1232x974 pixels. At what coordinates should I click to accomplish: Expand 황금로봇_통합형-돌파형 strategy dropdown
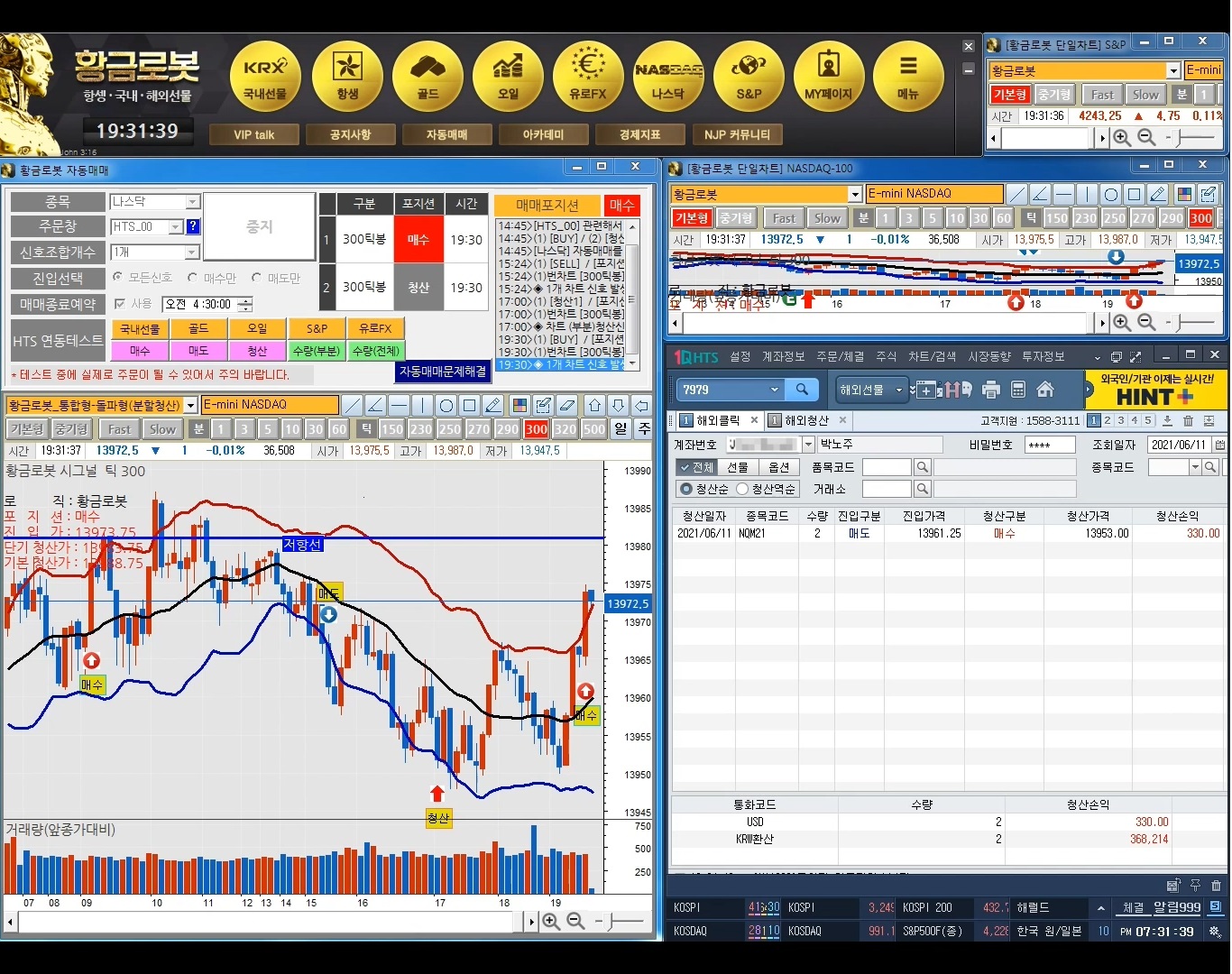[191, 405]
